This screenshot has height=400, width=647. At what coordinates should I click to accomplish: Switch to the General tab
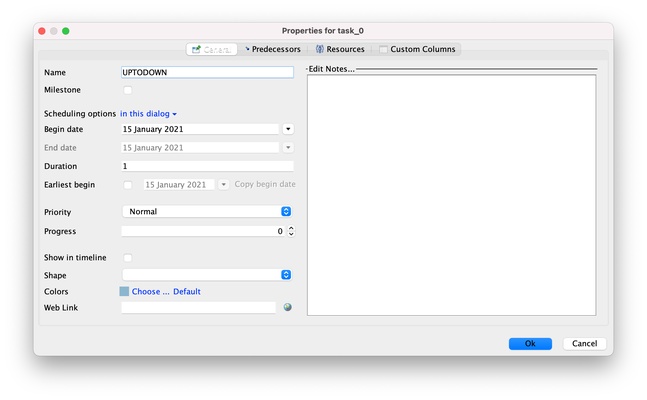tap(212, 49)
